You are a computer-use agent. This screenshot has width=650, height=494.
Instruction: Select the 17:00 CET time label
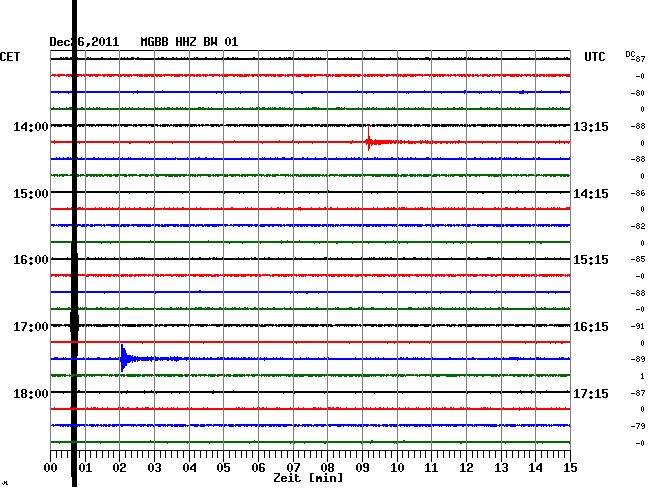point(31,327)
